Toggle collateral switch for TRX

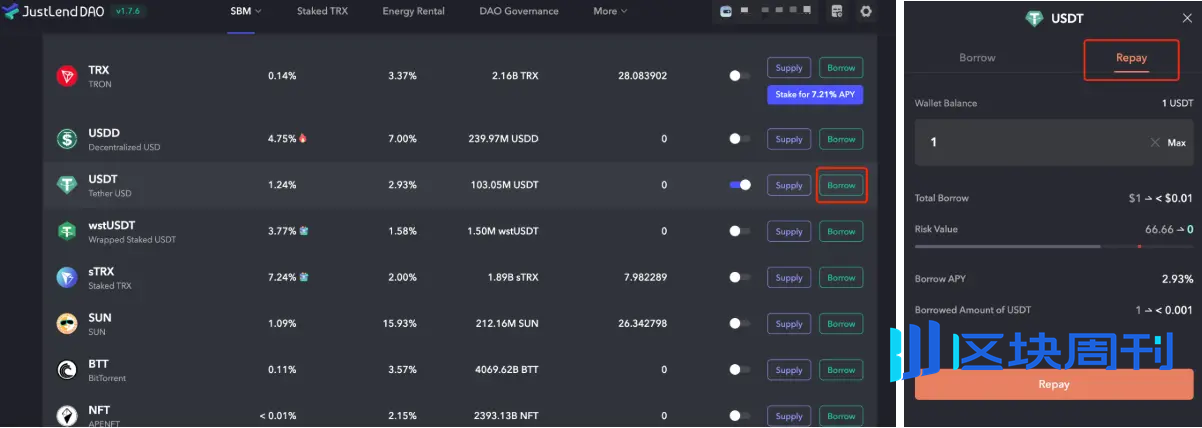[740, 76]
